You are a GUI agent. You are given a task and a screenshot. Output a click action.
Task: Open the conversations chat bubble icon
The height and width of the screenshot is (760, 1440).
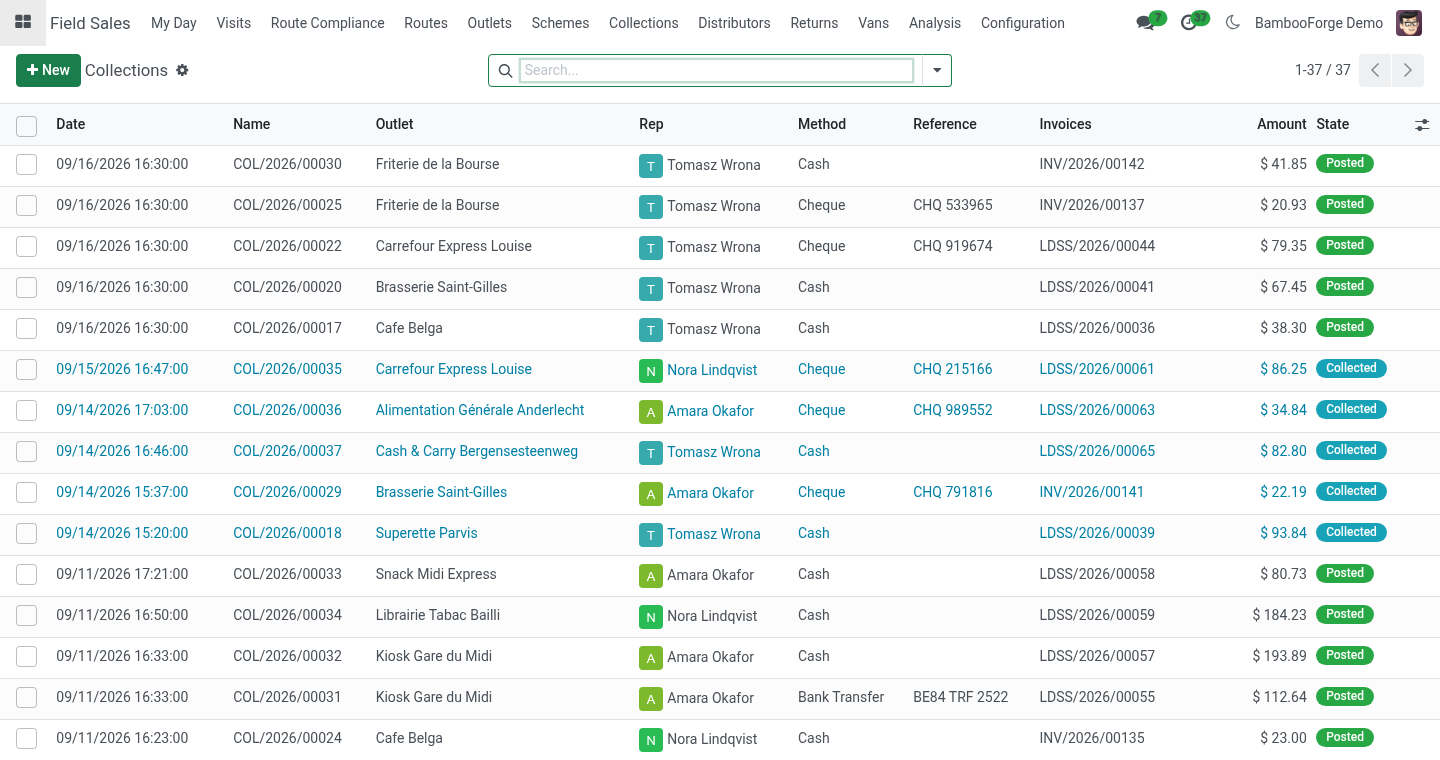point(1146,23)
